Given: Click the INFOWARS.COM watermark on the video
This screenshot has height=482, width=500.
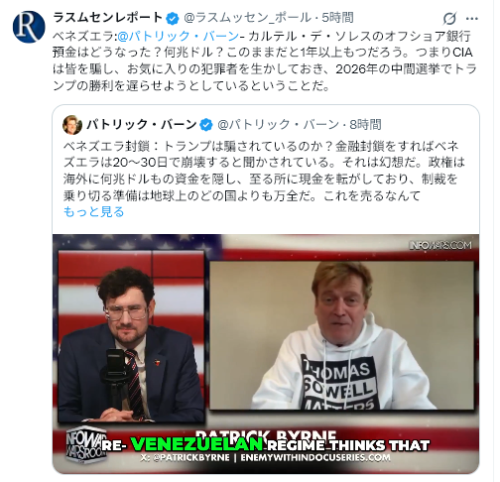Looking at the screenshot, I should click(x=440, y=246).
